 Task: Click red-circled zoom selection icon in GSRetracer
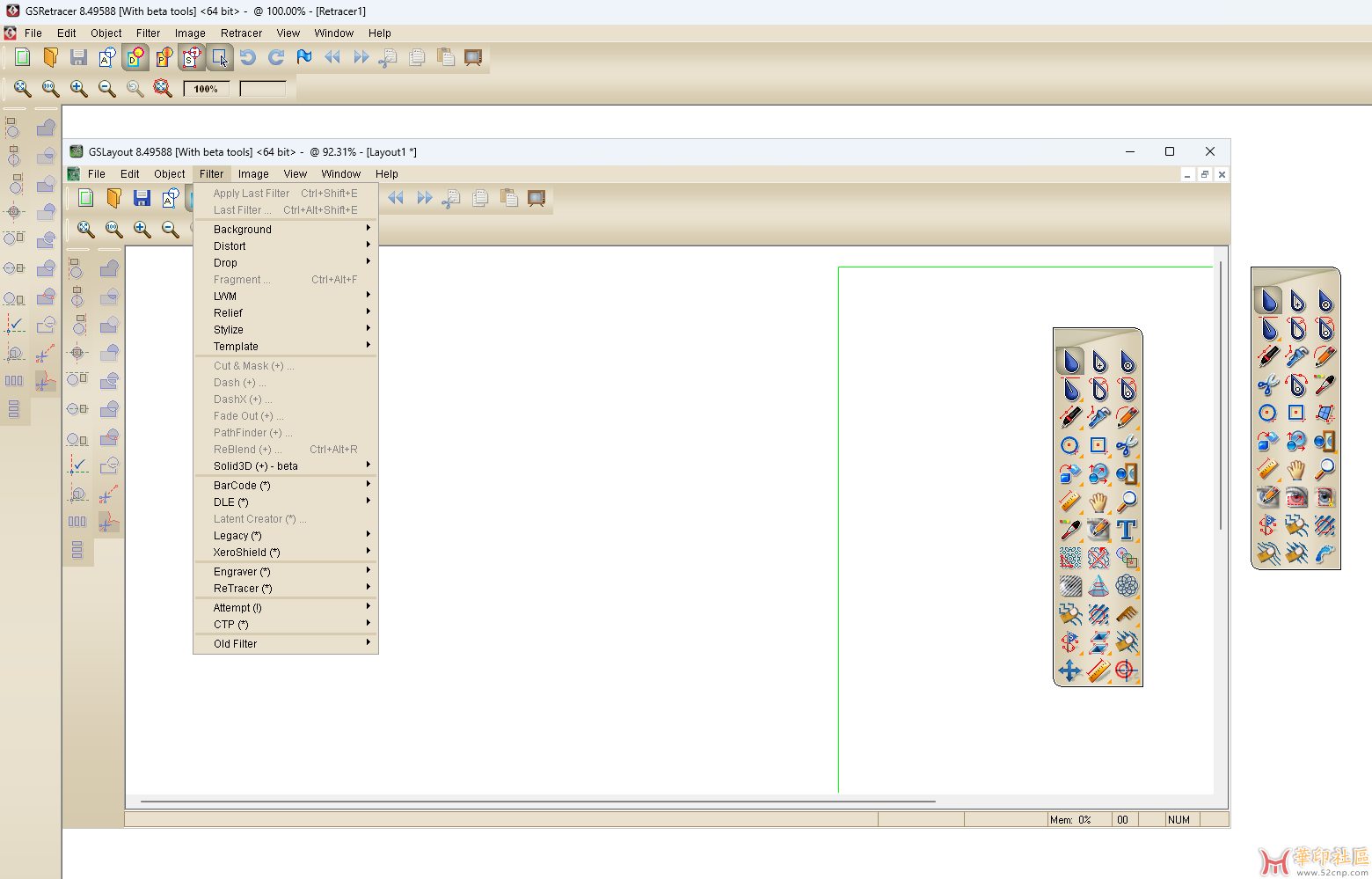(x=163, y=88)
